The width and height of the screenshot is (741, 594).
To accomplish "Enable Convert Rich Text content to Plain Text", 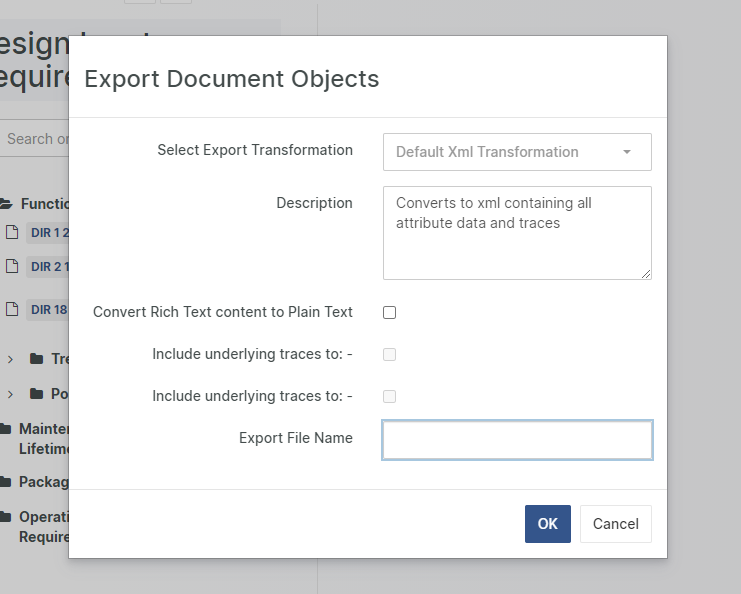I will pyautogui.click(x=390, y=312).
